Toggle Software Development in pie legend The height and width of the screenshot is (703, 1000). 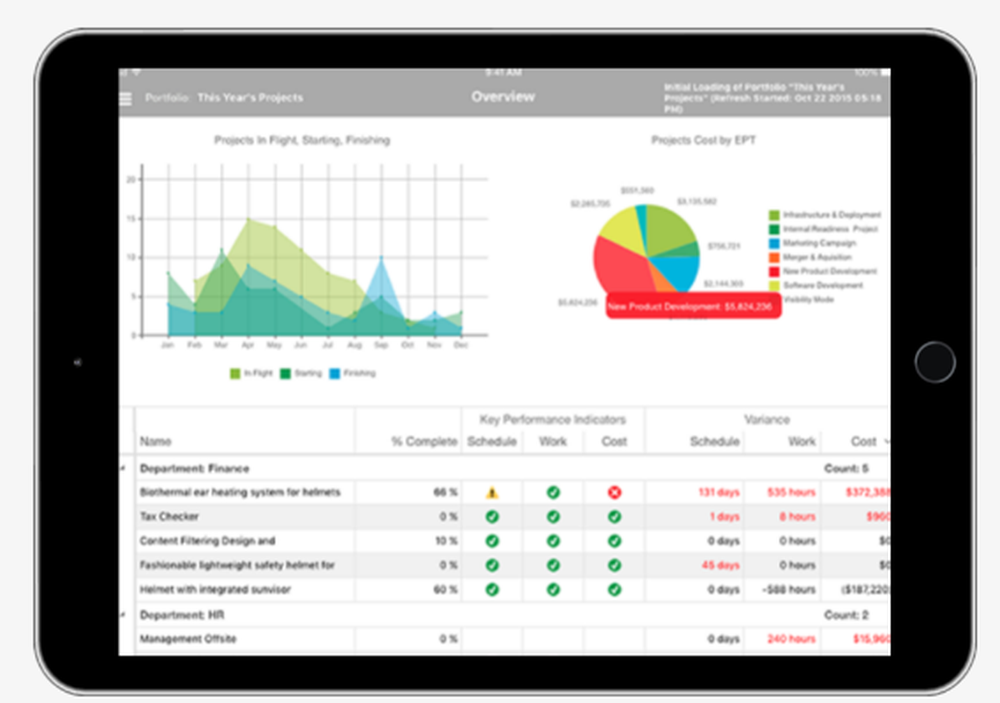tap(816, 285)
